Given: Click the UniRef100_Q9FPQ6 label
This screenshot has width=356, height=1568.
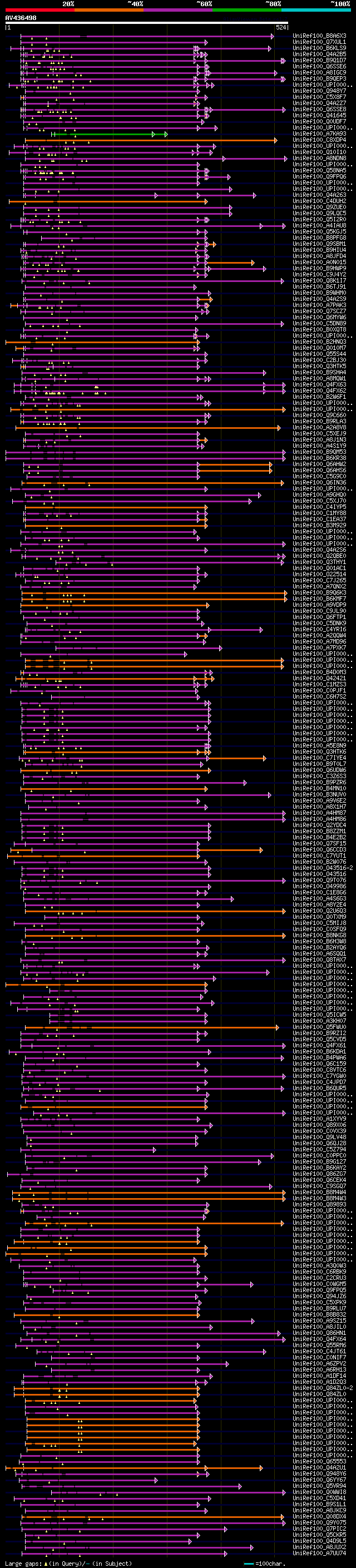Looking at the screenshot, I should 319,176.
